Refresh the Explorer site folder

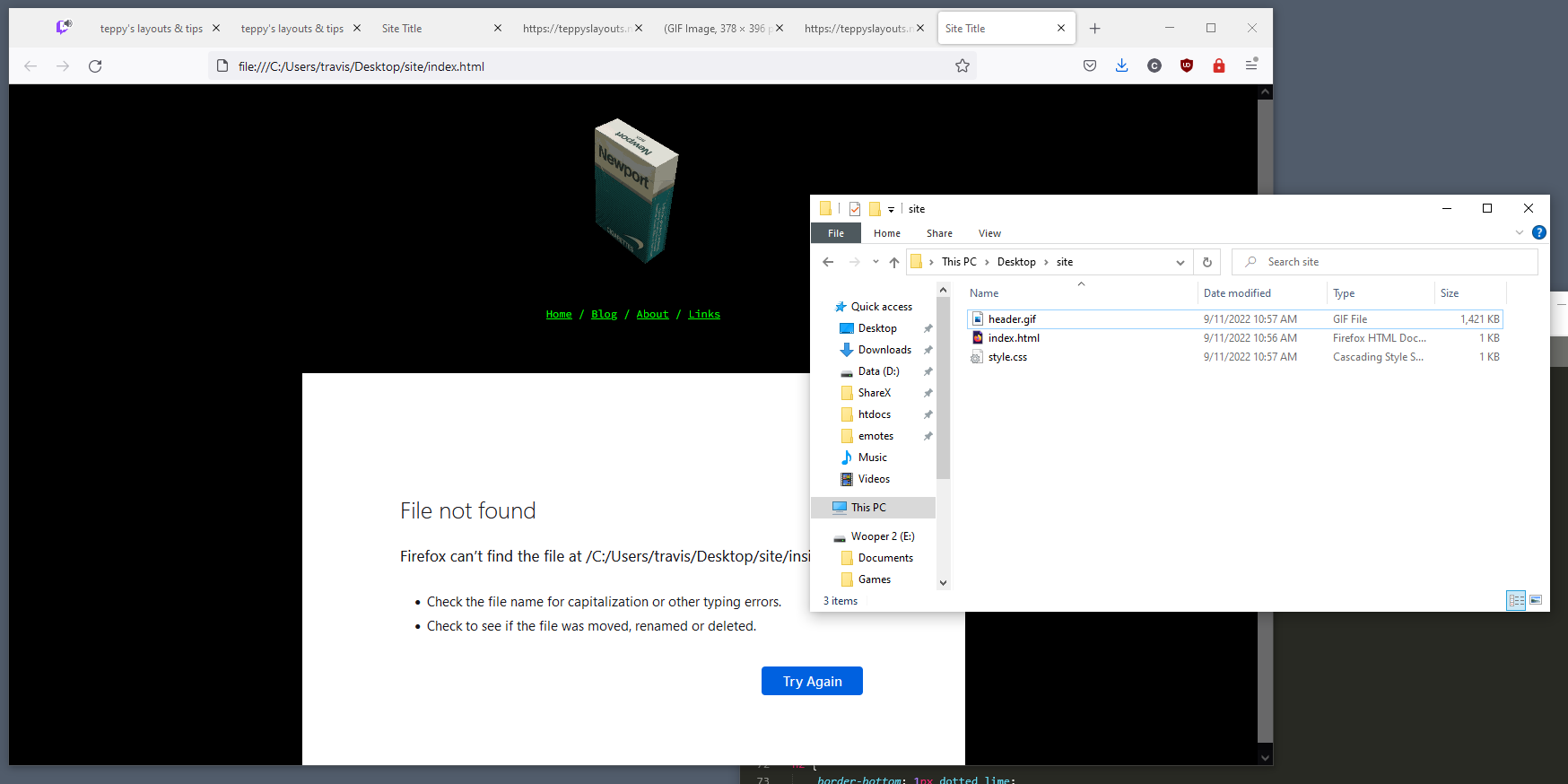click(x=1207, y=262)
